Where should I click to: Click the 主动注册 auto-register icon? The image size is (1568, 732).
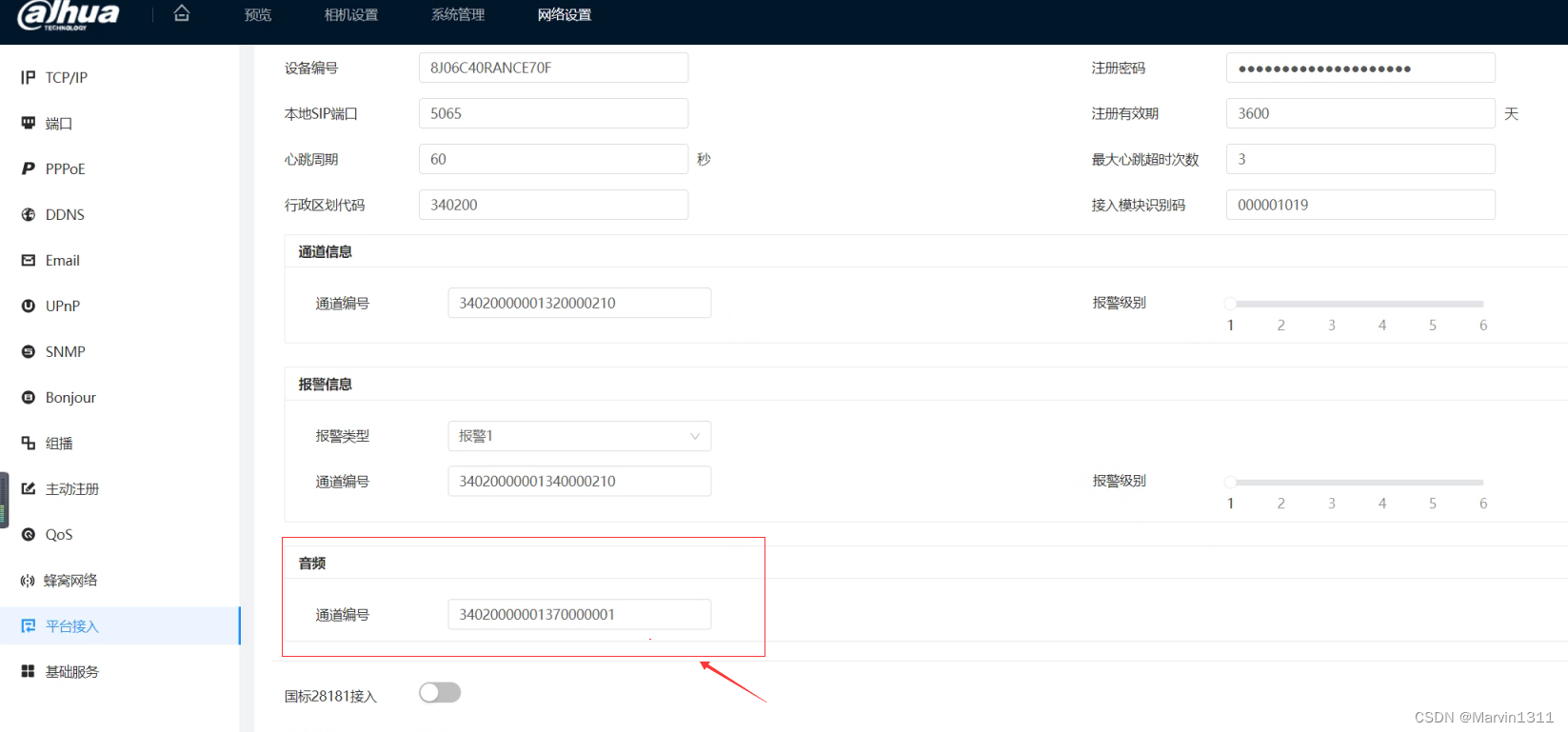pos(29,488)
